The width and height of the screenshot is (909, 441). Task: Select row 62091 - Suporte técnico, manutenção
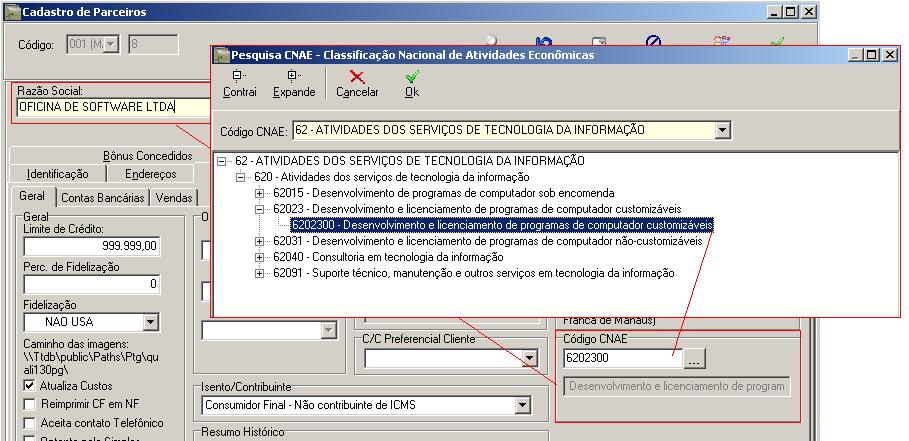pos(474,274)
